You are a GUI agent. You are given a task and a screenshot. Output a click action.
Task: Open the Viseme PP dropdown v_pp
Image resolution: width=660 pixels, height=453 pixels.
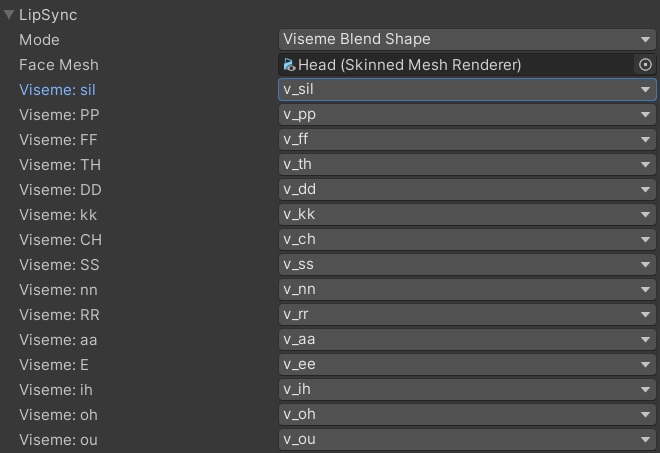[467, 115]
